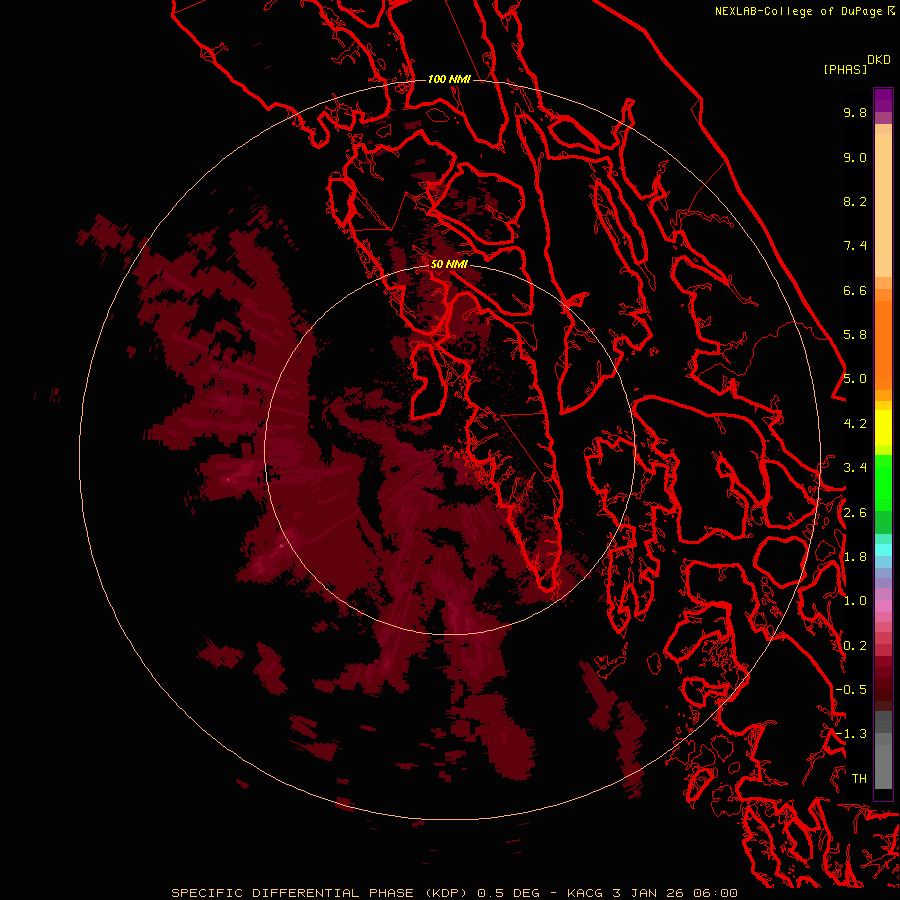Click the 3 JAN 26 date text
900x900 pixels.
[x=648, y=893]
